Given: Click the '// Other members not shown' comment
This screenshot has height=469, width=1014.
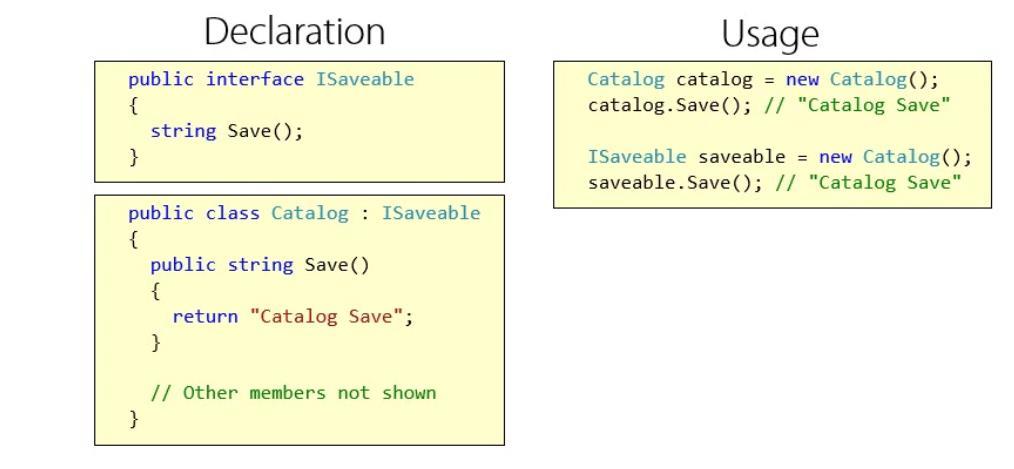Looking at the screenshot, I should (x=294, y=393).
